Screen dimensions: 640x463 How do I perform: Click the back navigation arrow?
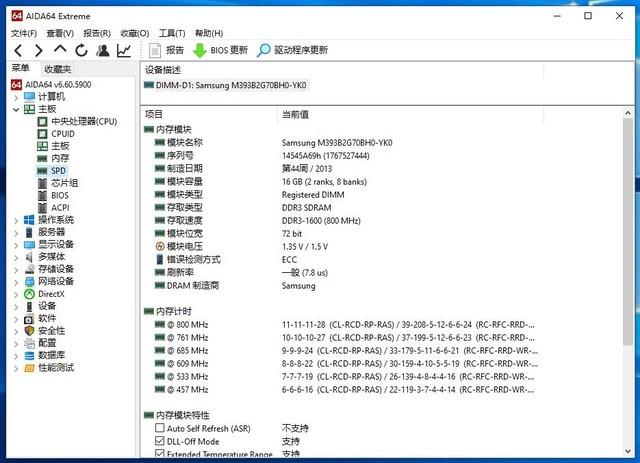tap(17, 50)
